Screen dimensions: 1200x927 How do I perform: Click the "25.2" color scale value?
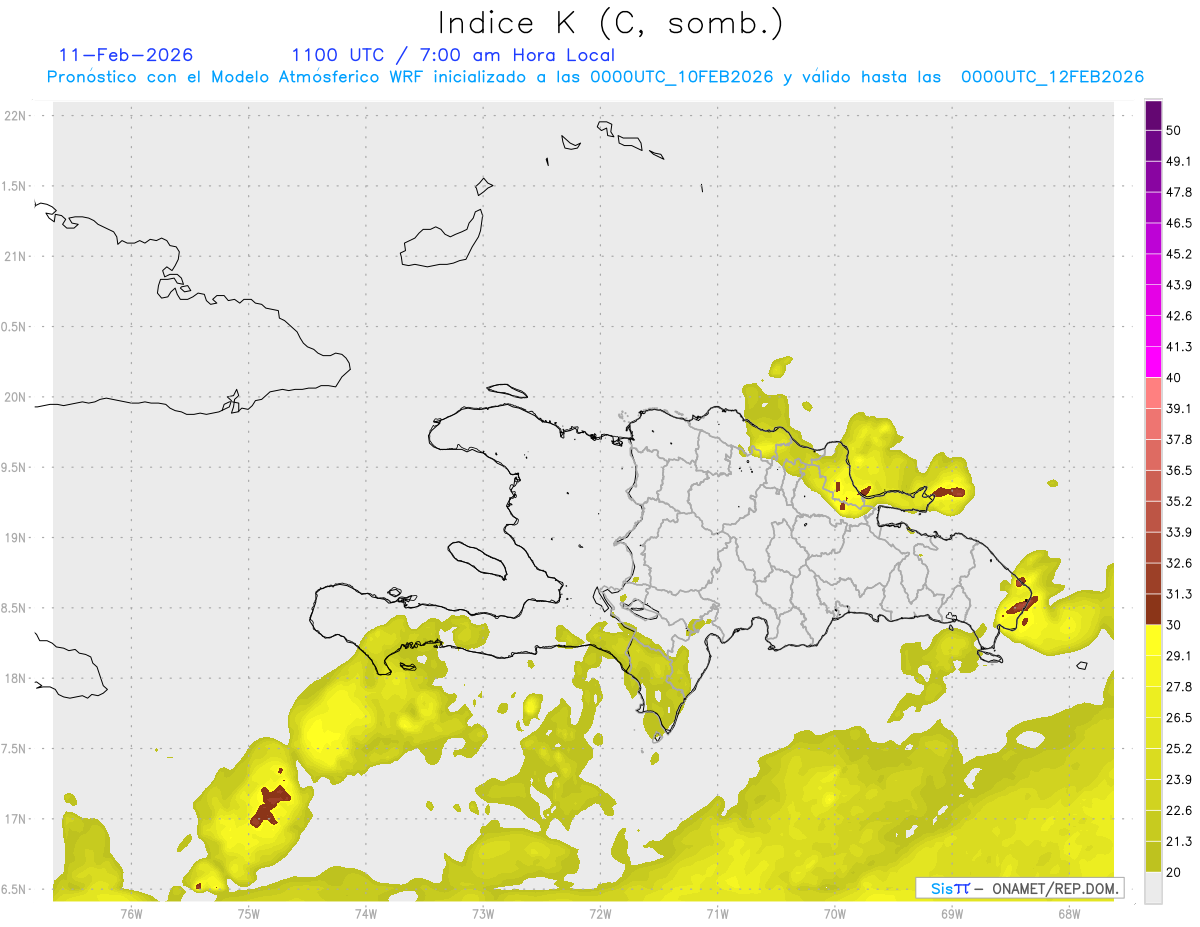click(1179, 749)
